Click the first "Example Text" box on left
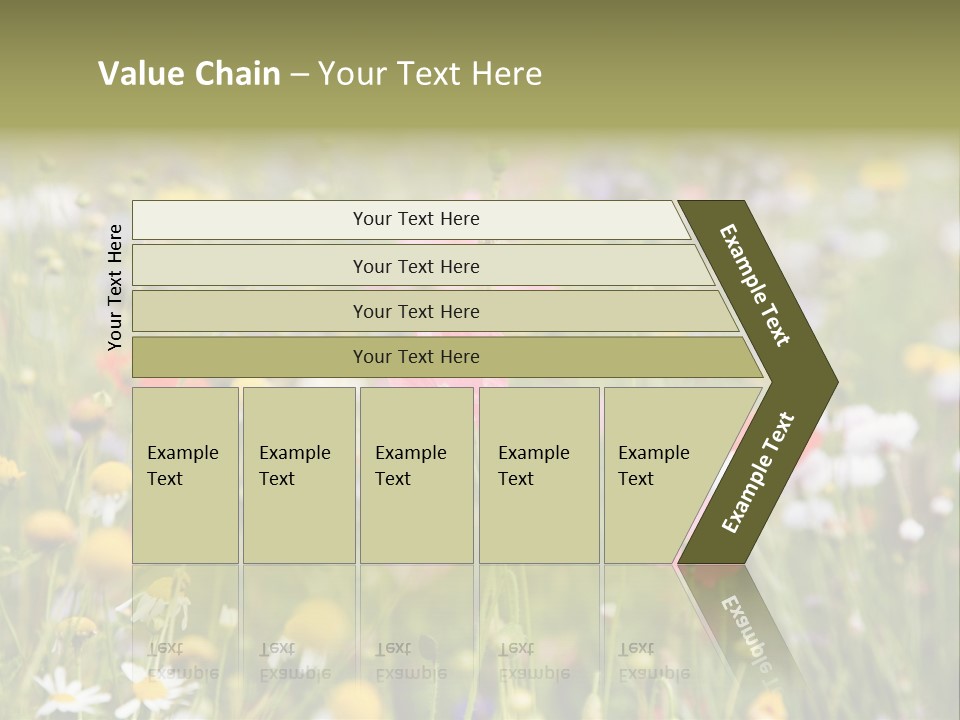This screenshot has width=960, height=720. click(x=185, y=474)
